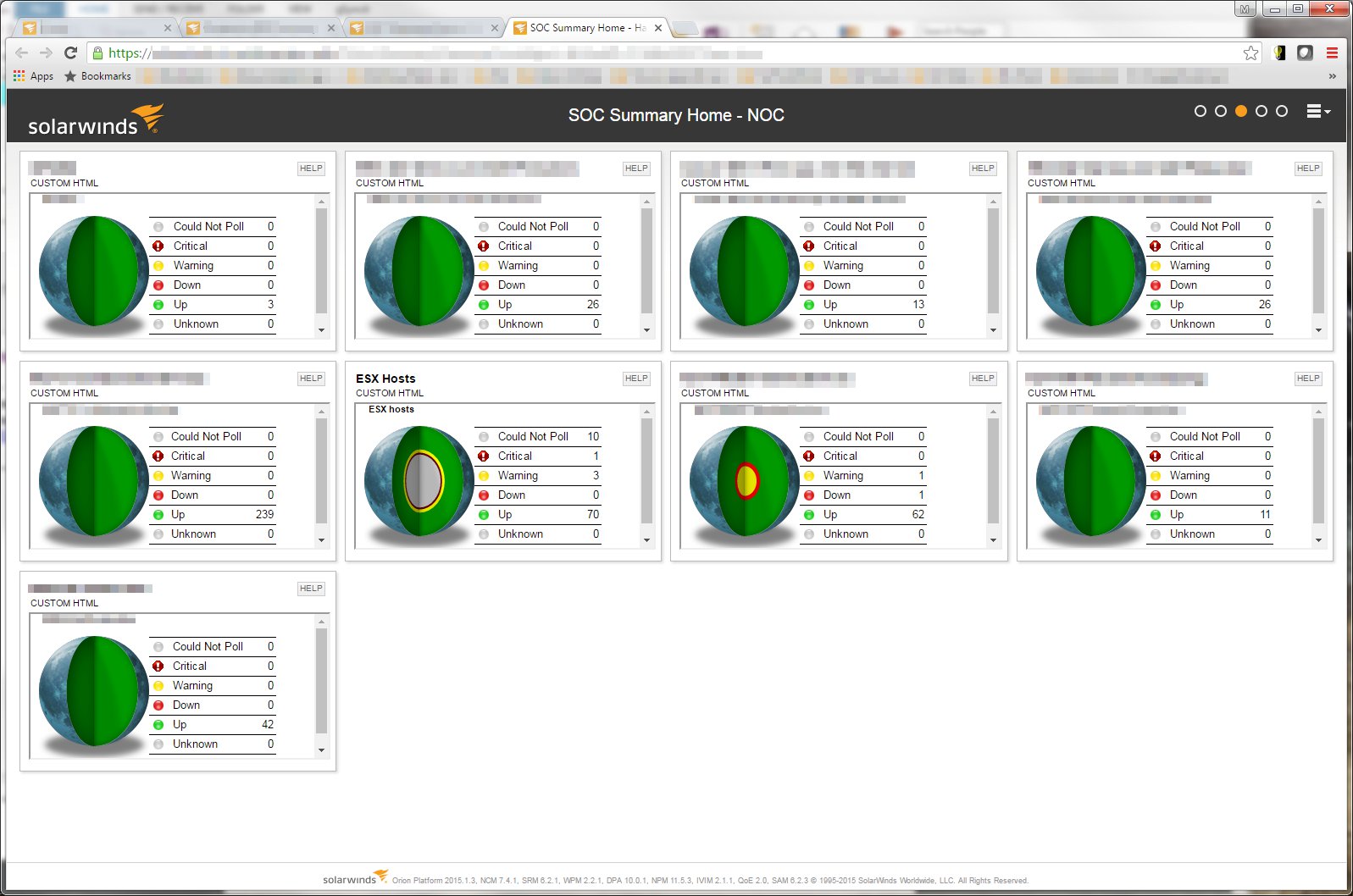Screen dimensions: 1353x896
Task: Click the Unknown label in the 11 Up widget
Action: click(x=1192, y=534)
